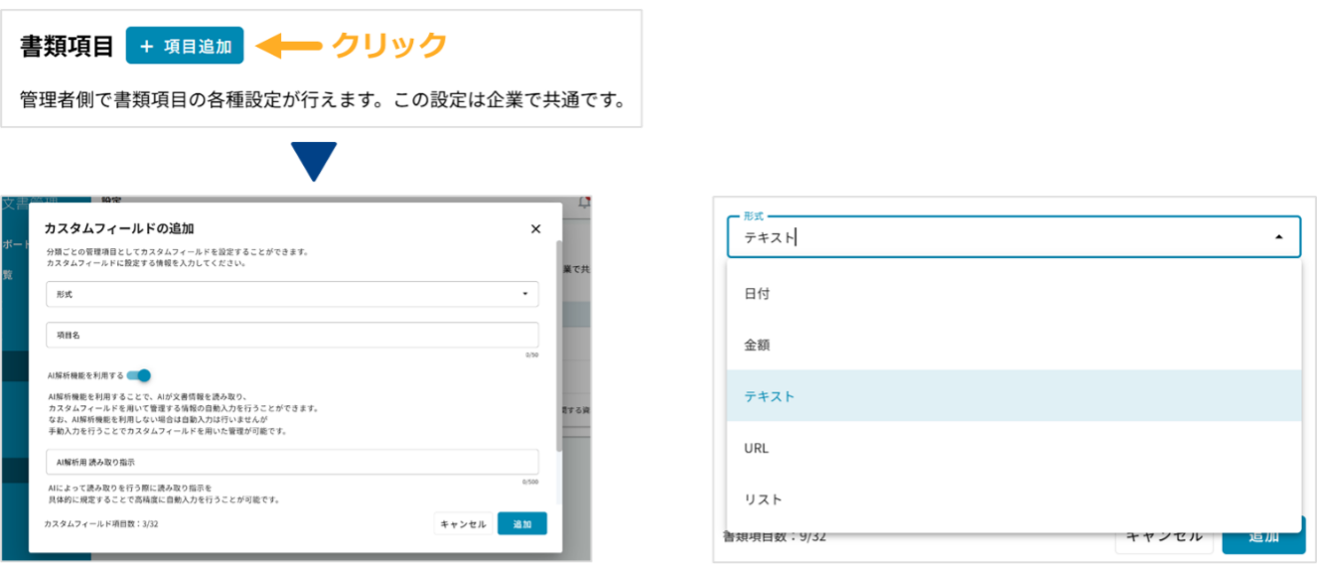This screenshot has width=1320, height=568.
Task: Click the 項目名 input field
Action: (291, 336)
